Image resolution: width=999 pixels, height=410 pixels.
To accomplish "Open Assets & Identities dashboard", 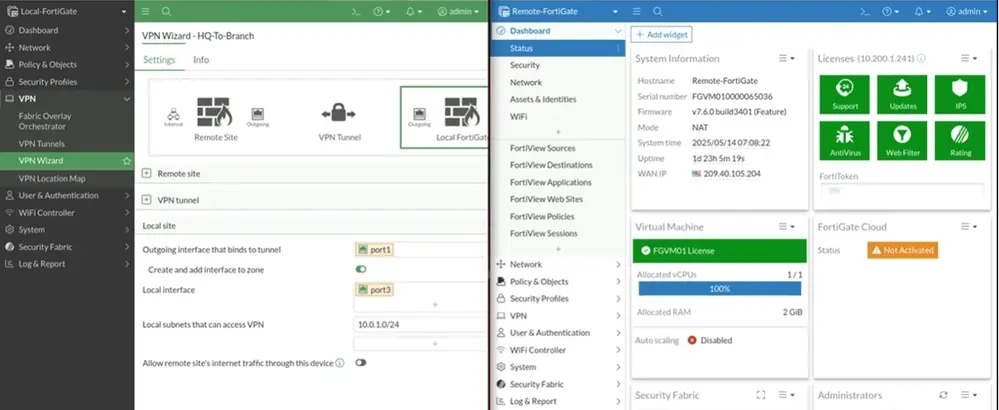I will (x=543, y=100).
